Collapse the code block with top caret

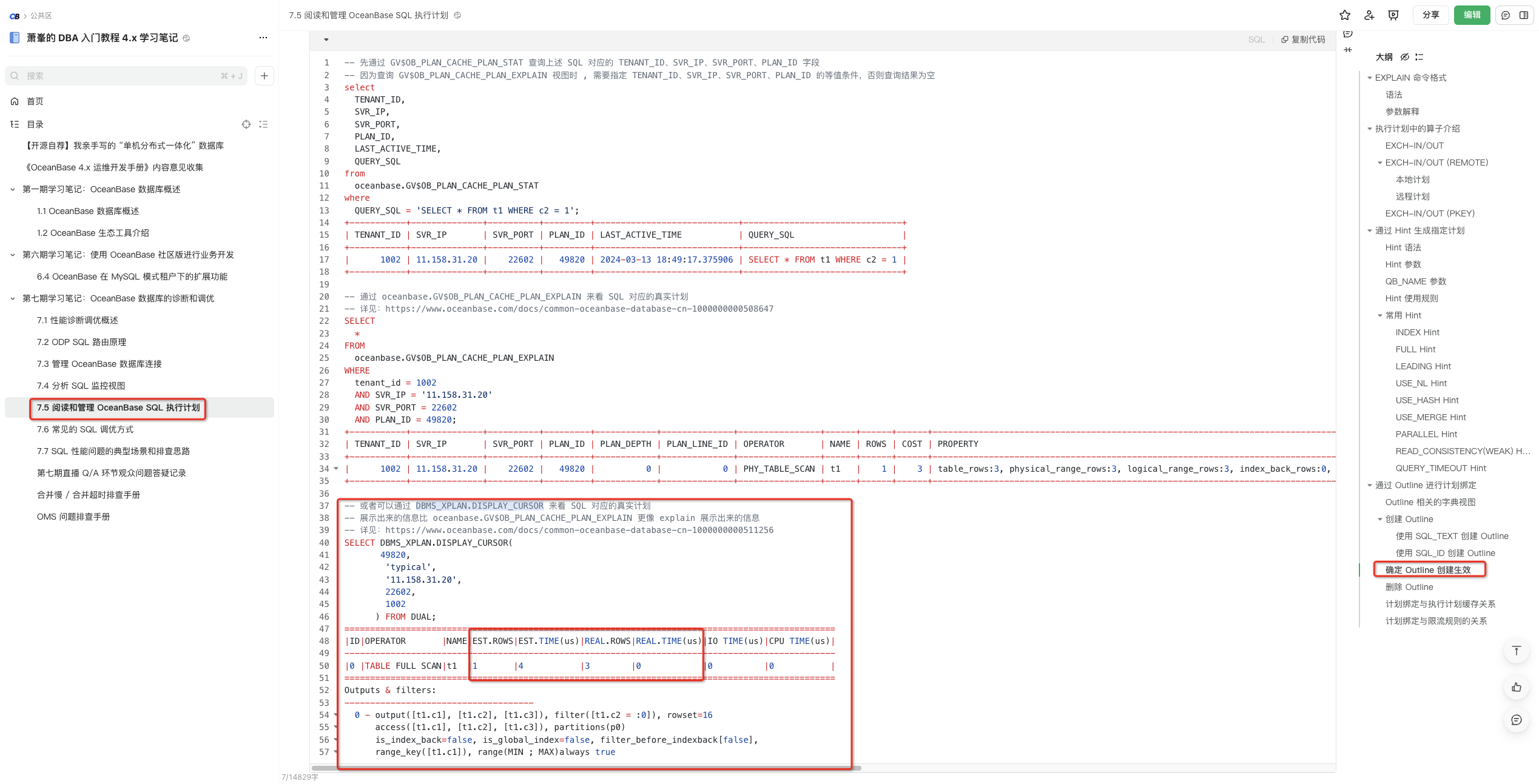[x=326, y=39]
